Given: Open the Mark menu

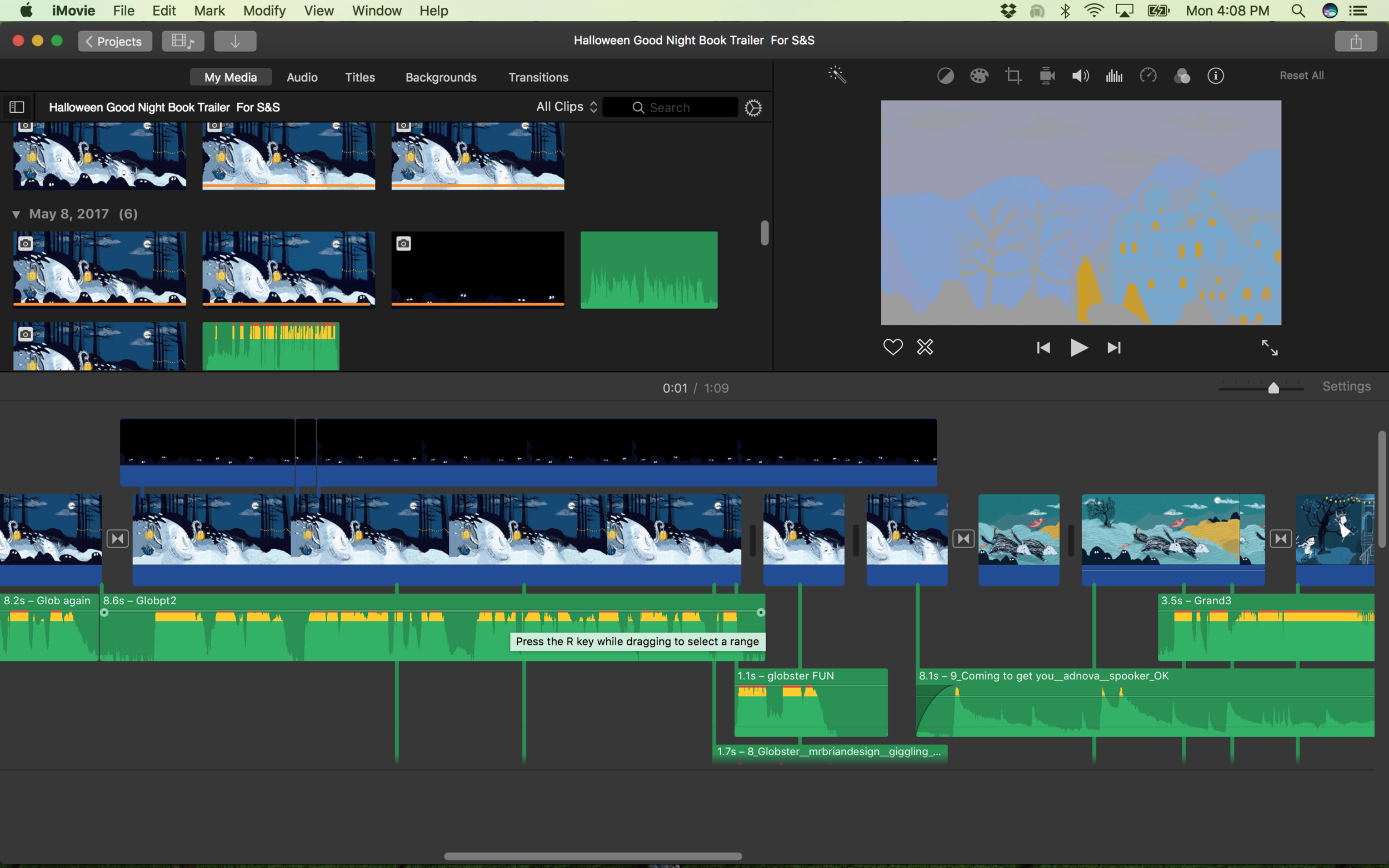Looking at the screenshot, I should click(209, 11).
